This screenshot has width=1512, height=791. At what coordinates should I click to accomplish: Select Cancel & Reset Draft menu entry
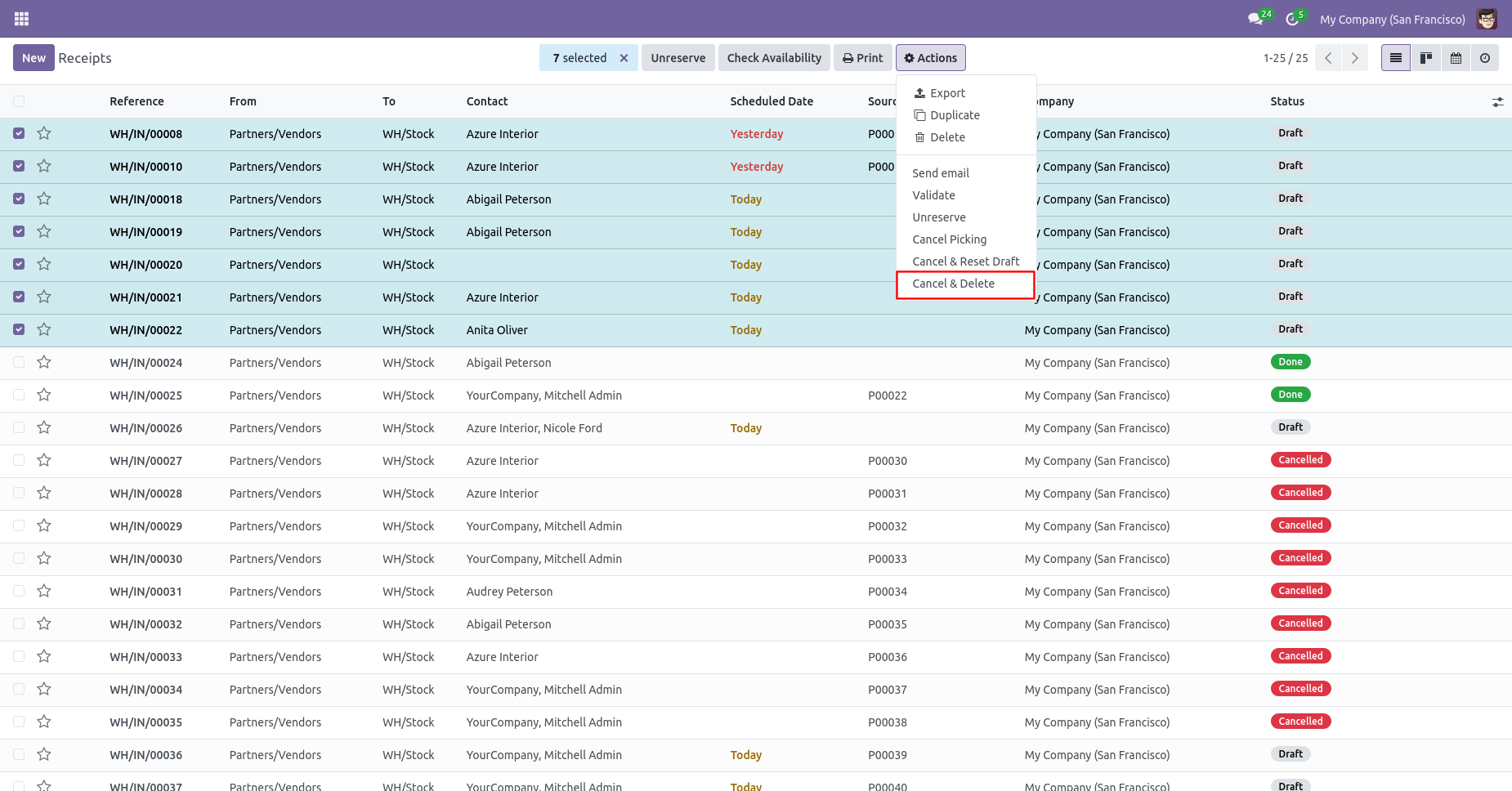(966, 261)
